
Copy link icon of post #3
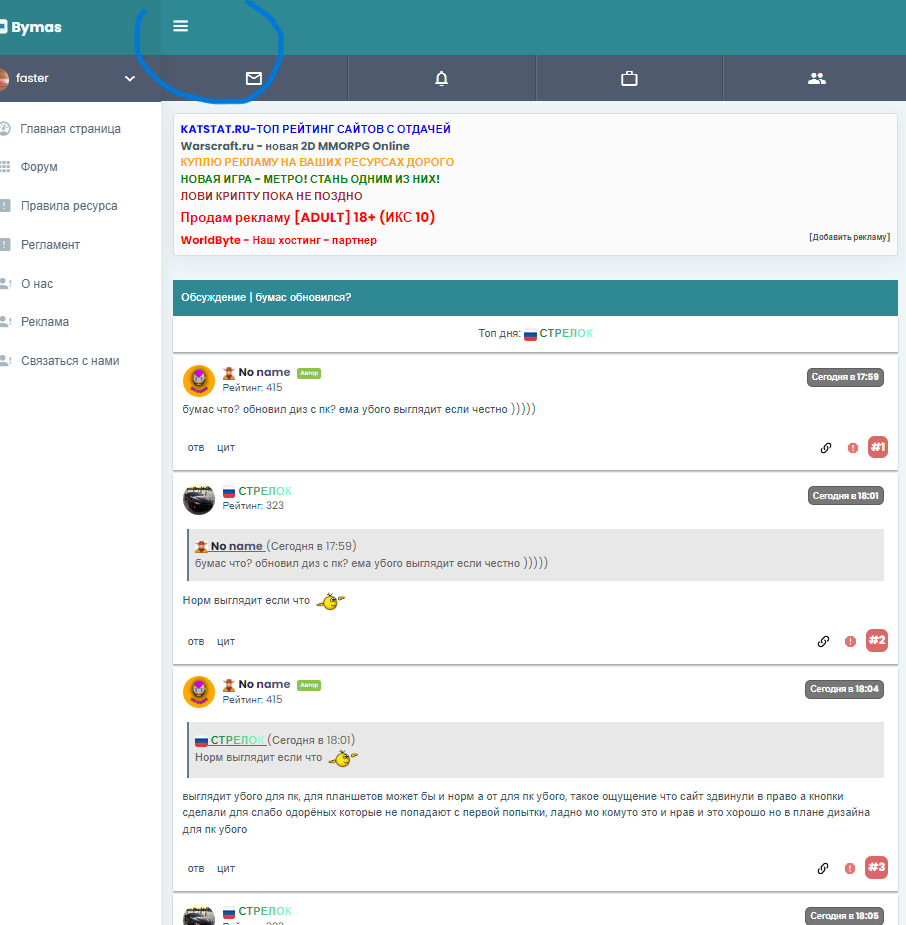[824, 868]
